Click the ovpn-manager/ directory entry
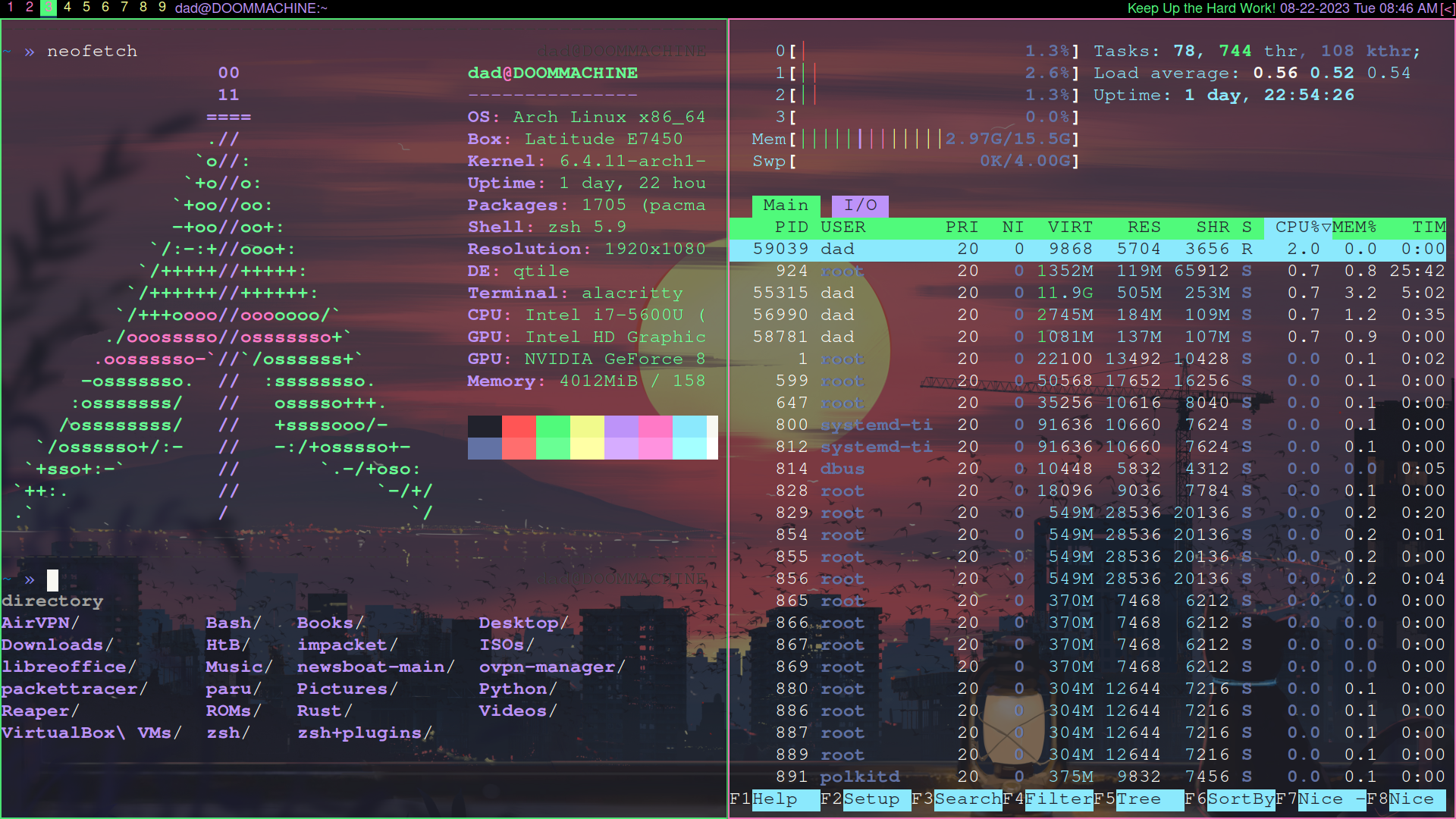 coord(552,667)
